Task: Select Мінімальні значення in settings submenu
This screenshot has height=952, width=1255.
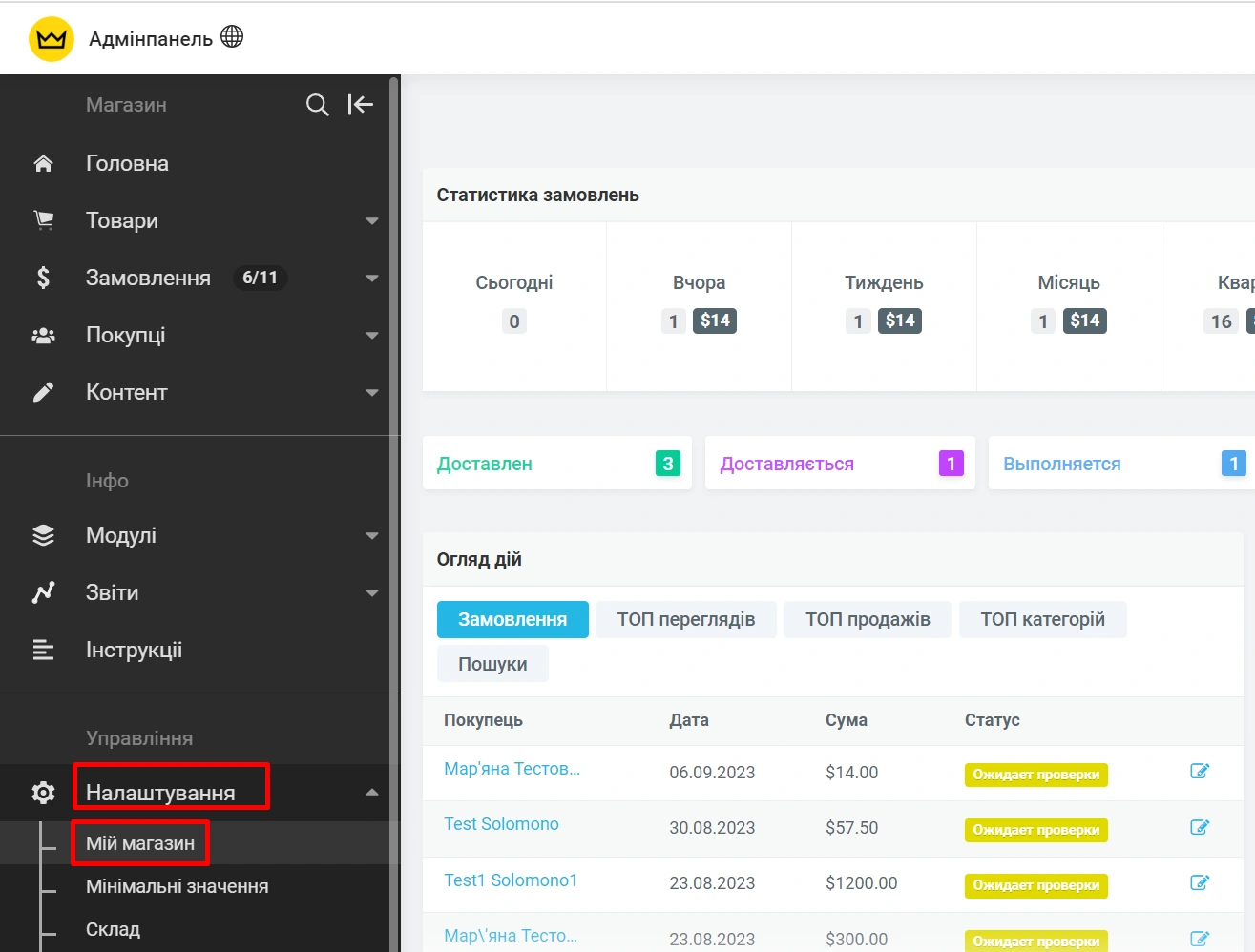Action: [177, 886]
